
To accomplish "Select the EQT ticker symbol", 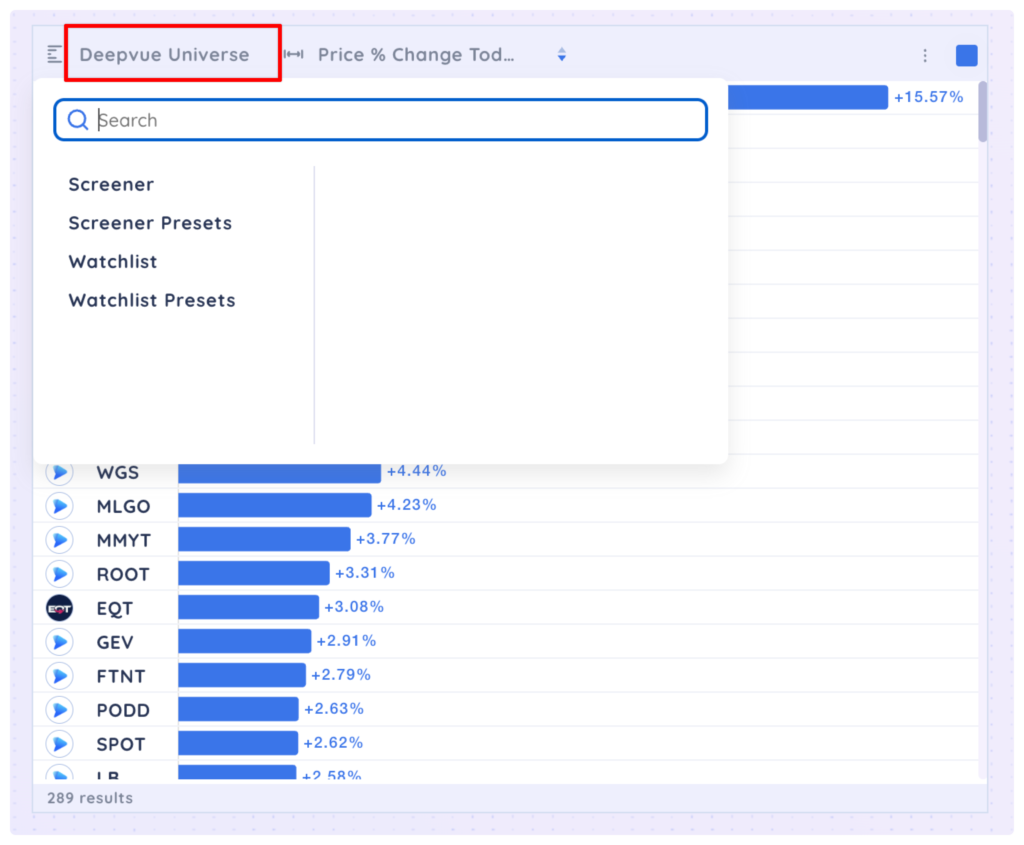I will 114,609.
